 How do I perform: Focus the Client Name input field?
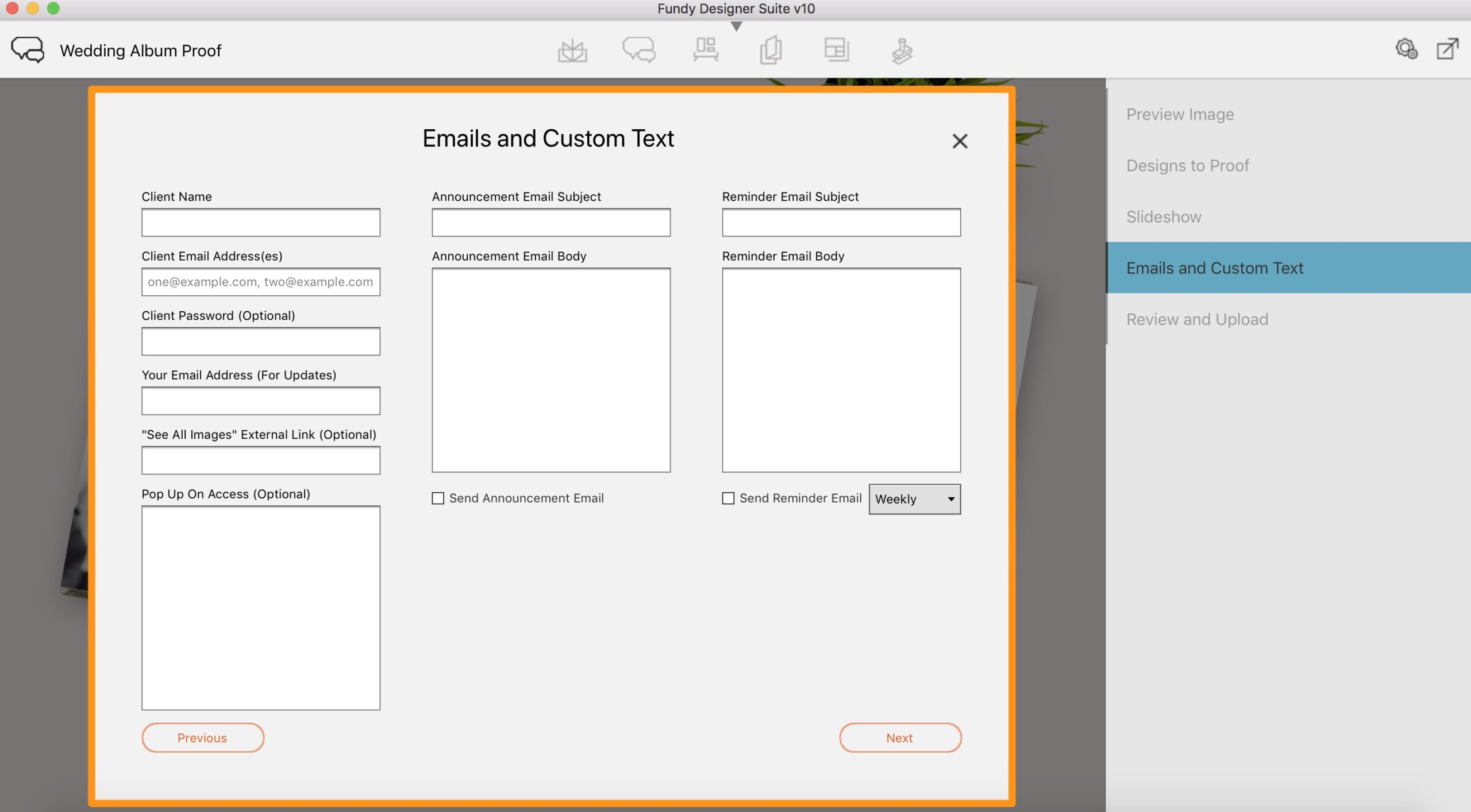[261, 223]
